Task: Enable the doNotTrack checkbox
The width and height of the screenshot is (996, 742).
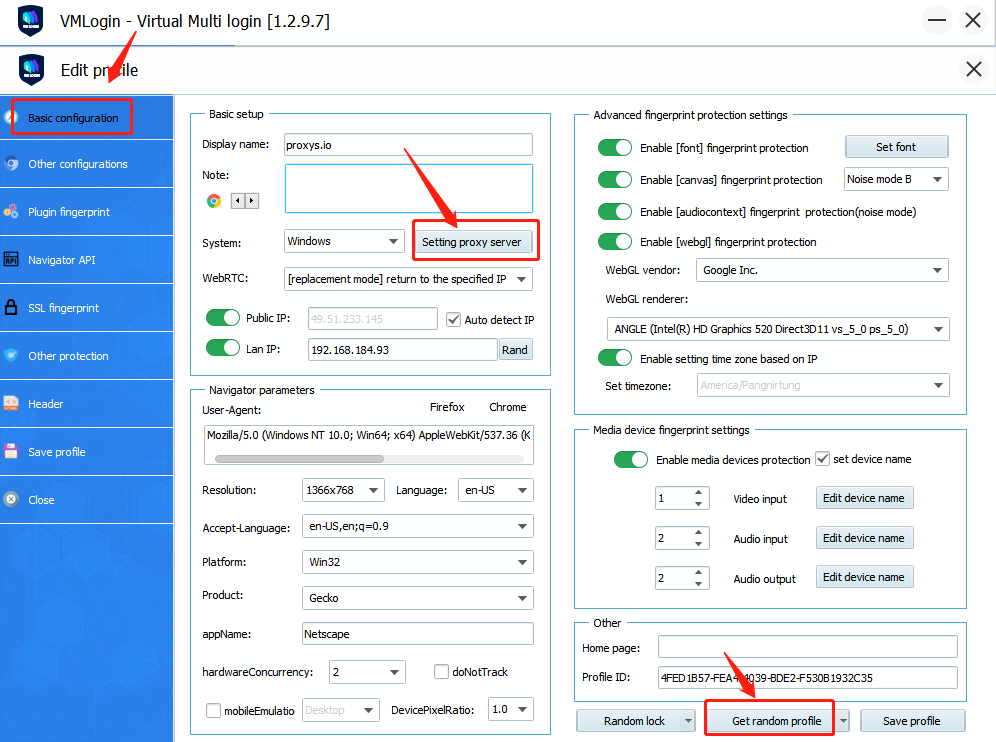Action: pos(441,672)
